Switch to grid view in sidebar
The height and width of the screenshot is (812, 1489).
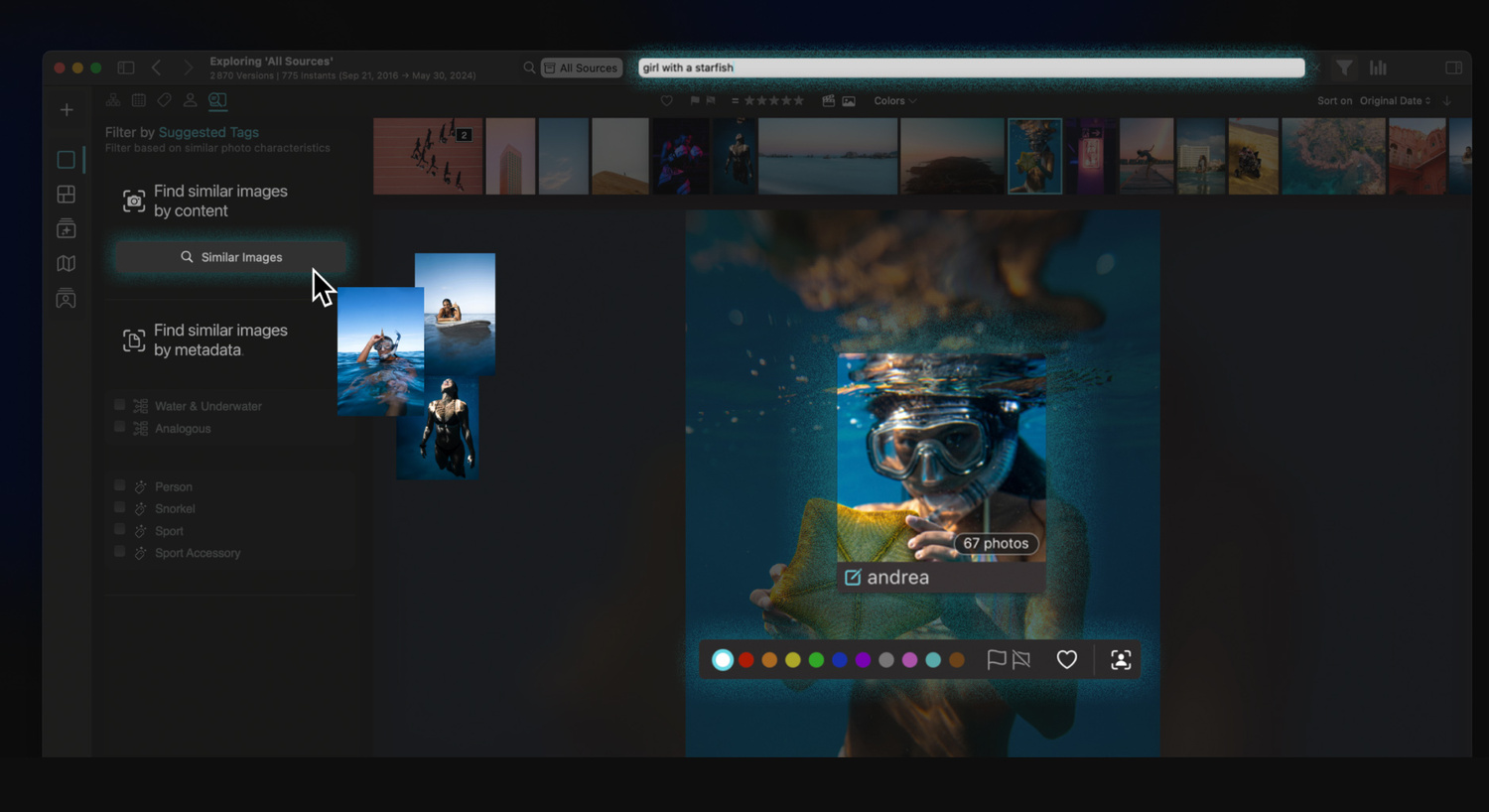(67, 195)
